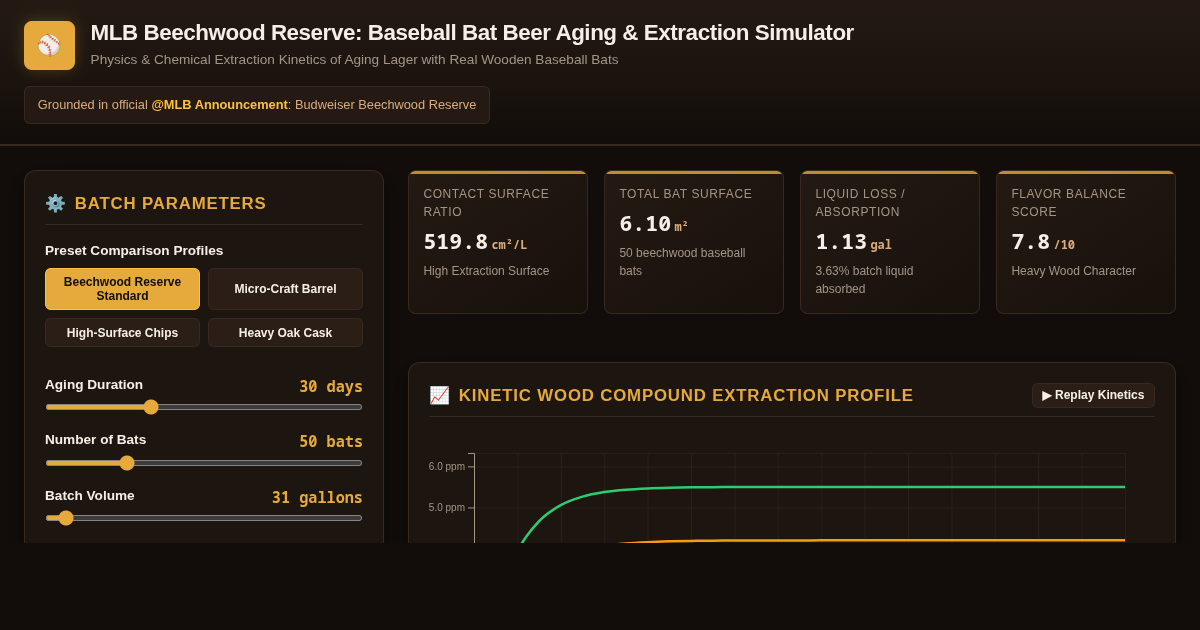Click the '519.8' contact ratio value
Image resolution: width=1200 pixels, height=630 pixels.
tap(455, 242)
